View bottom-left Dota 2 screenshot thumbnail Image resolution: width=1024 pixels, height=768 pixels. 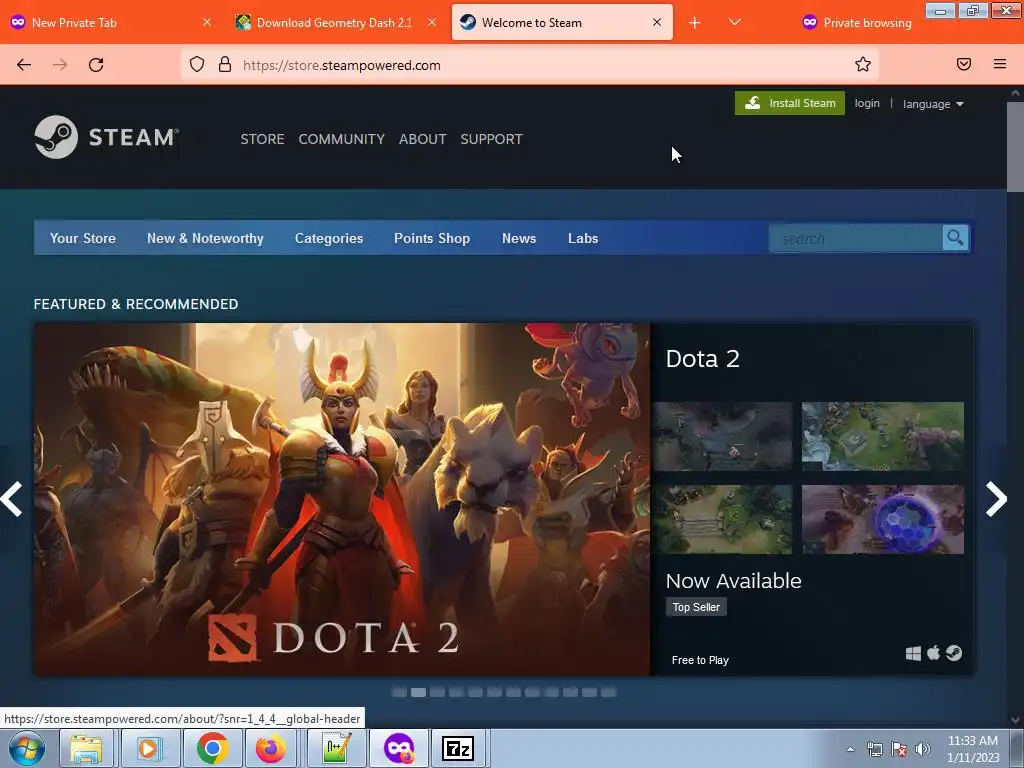point(722,519)
